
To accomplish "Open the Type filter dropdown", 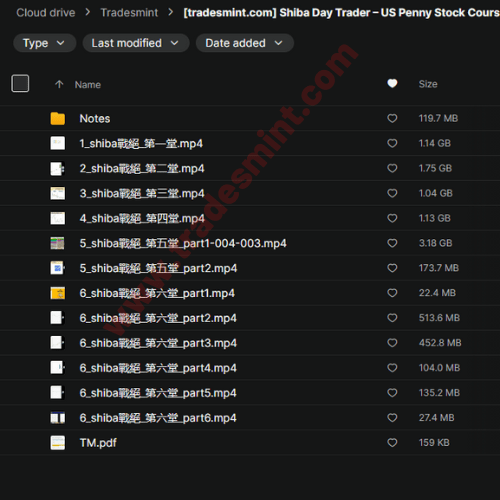I will tap(45, 43).
